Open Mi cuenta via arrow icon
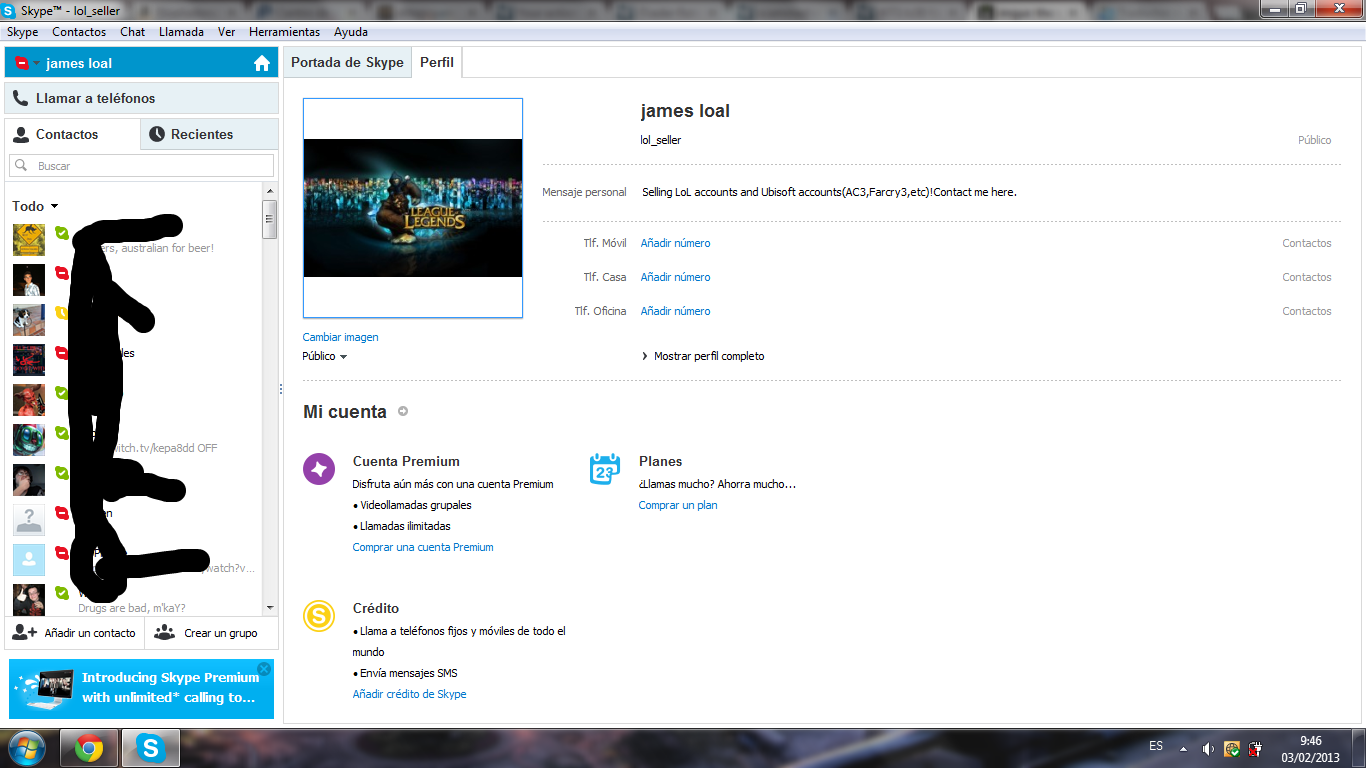1366x768 pixels. [403, 411]
